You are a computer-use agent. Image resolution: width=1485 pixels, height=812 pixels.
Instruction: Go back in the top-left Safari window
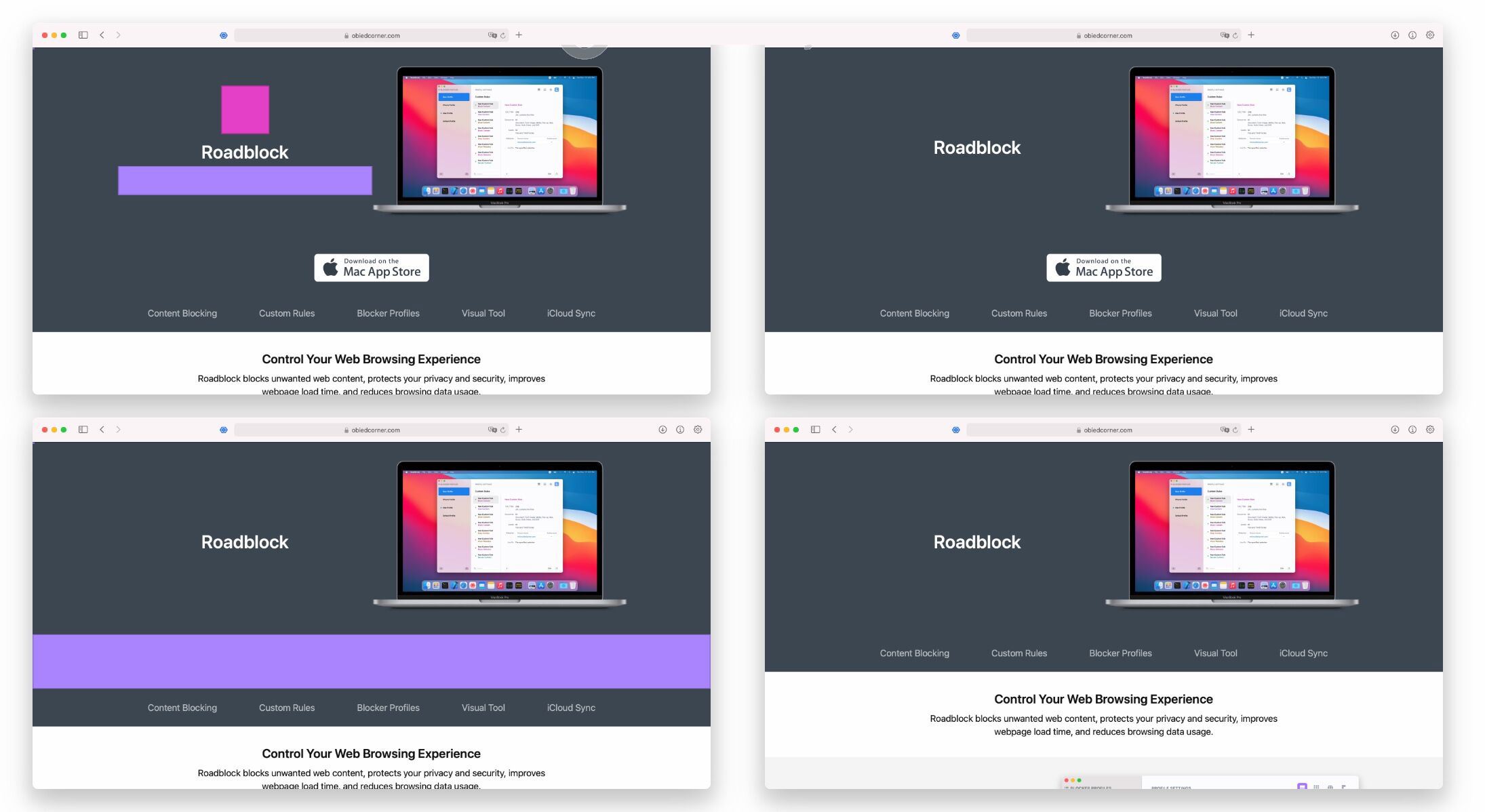coord(102,35)
